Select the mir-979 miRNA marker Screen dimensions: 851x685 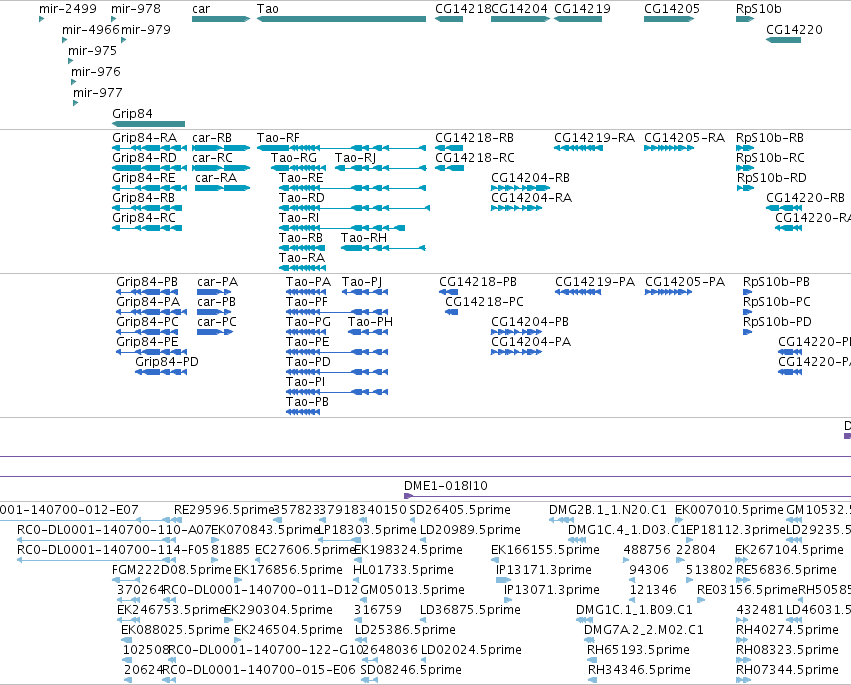[x=124, y=40]
